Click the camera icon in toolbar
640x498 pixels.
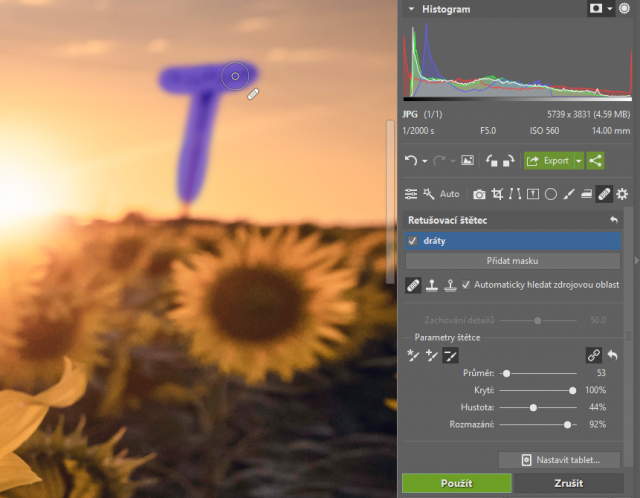tap(479, 194)
